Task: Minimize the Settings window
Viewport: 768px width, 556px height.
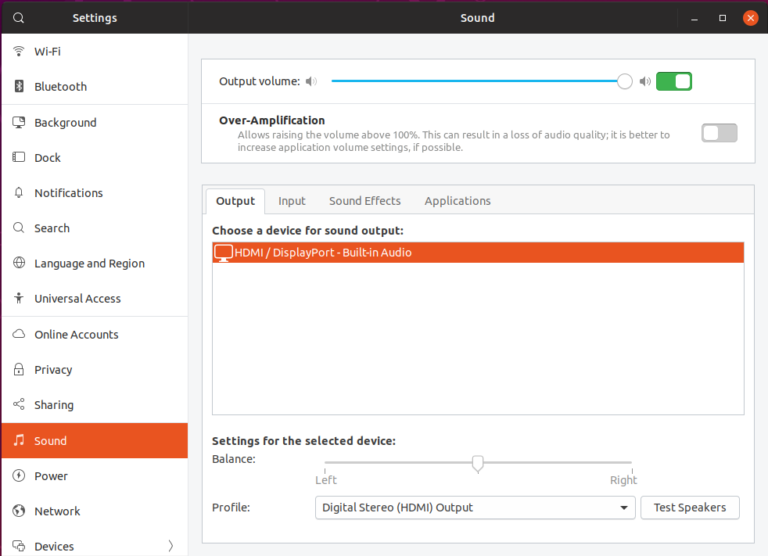Action: tap(694, 18)
